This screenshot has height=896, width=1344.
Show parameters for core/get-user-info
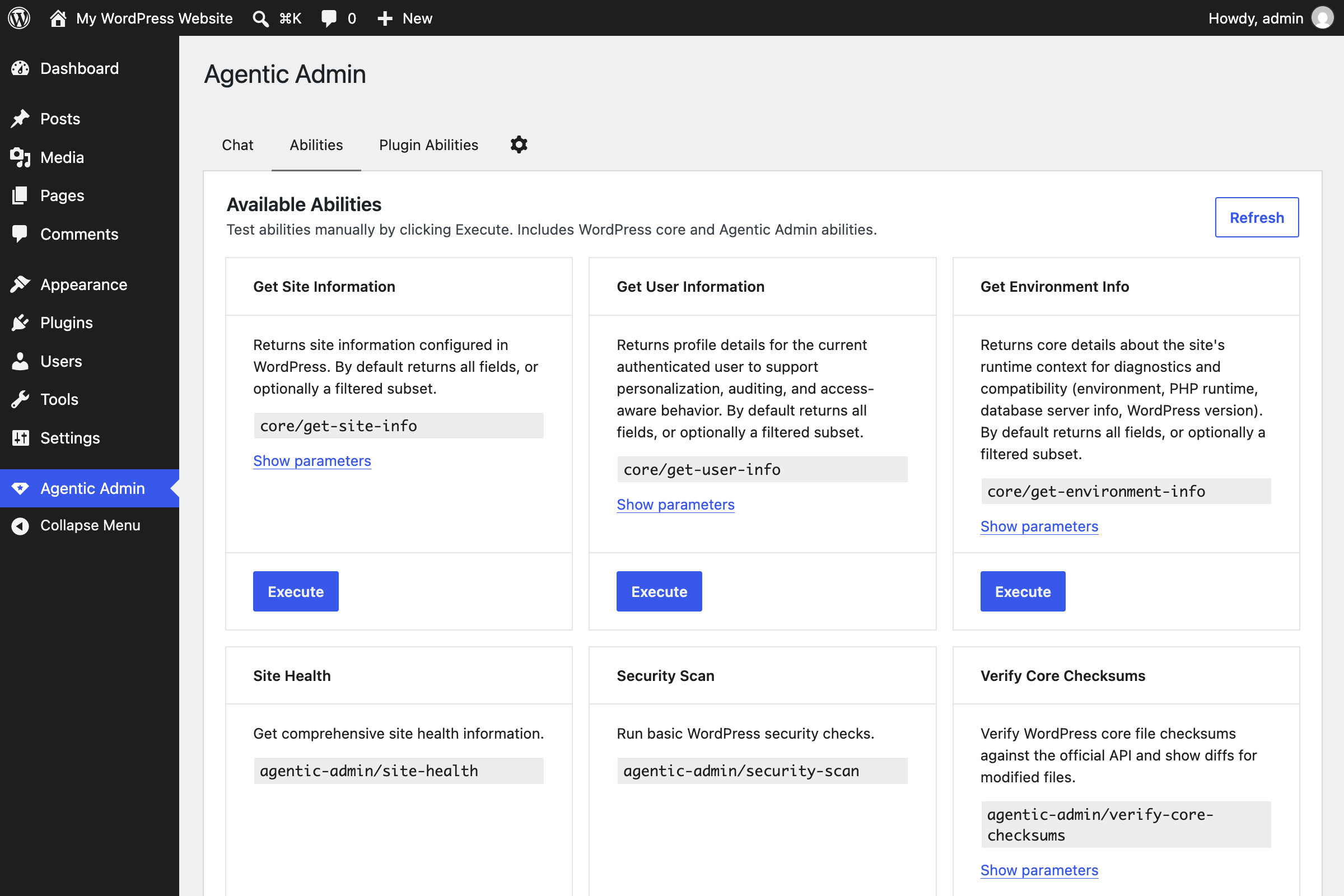pyautogui.click(x=675, y=505)
